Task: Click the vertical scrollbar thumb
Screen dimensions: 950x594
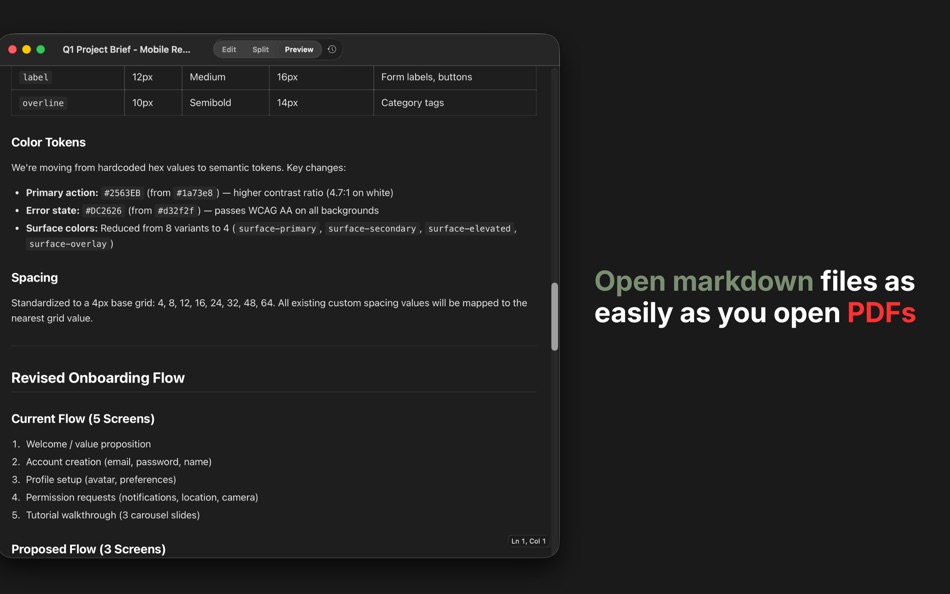Action: 554,316
